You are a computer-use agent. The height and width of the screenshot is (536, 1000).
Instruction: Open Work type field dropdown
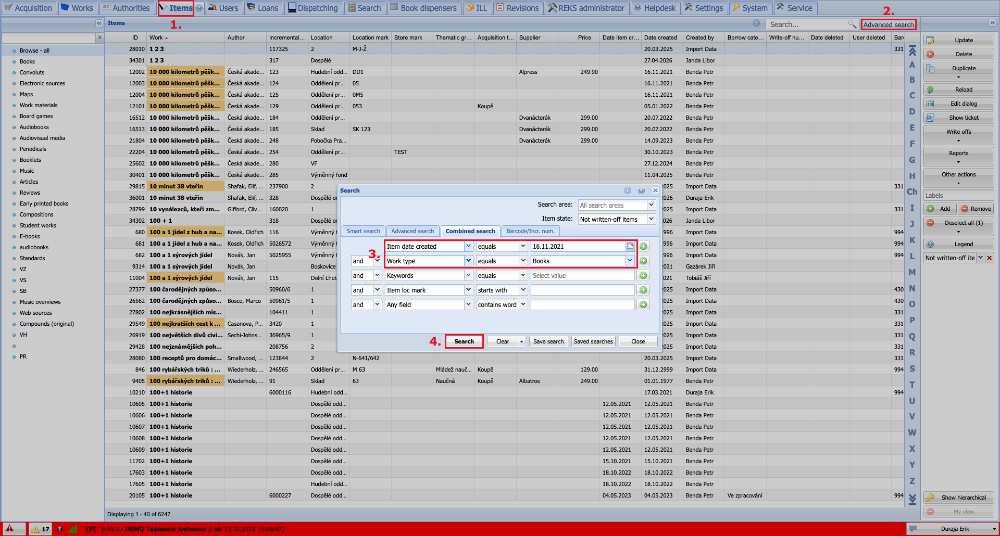click(x=469, y=260)
